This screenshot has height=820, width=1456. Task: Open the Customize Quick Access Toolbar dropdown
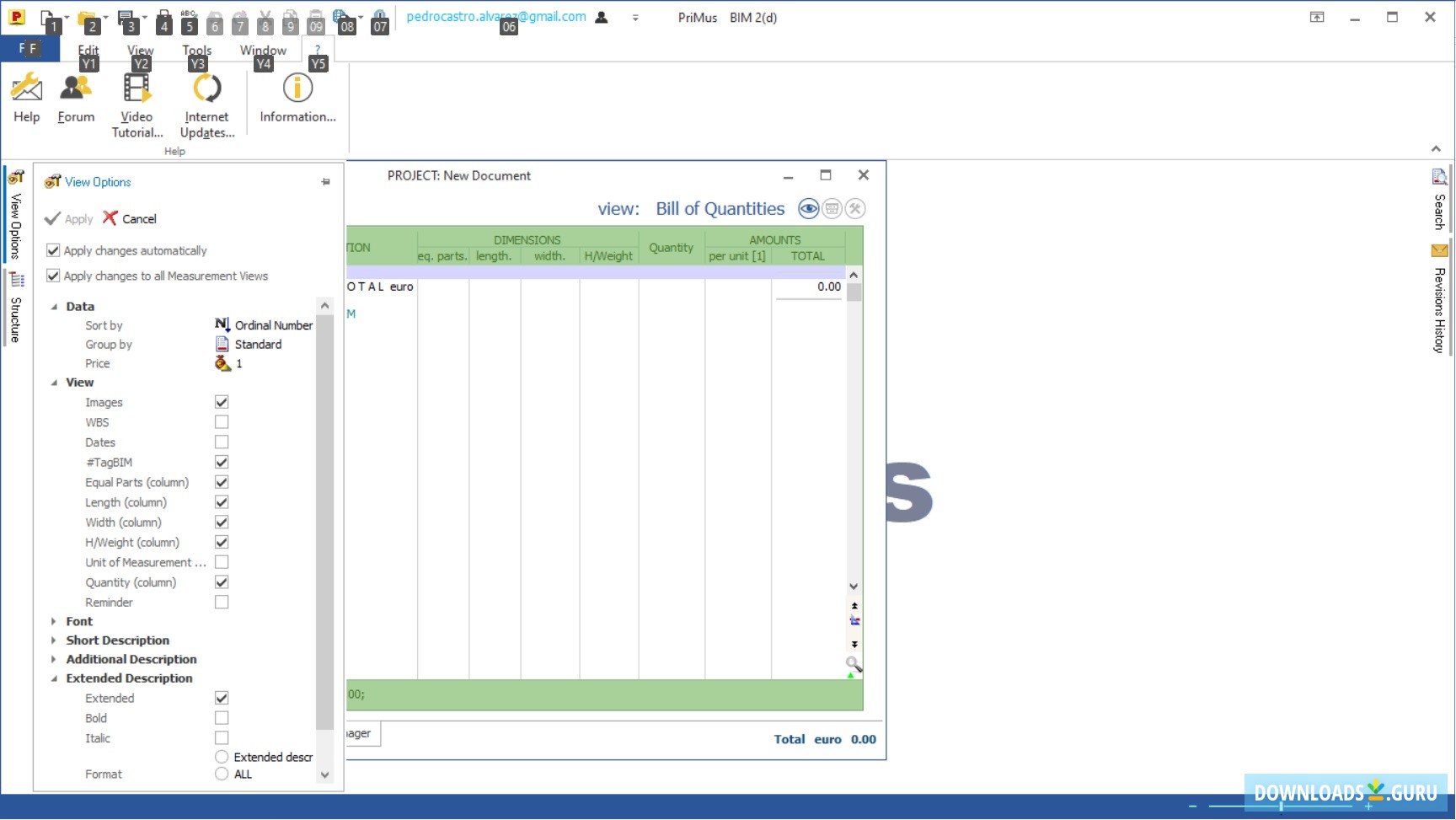635,17
